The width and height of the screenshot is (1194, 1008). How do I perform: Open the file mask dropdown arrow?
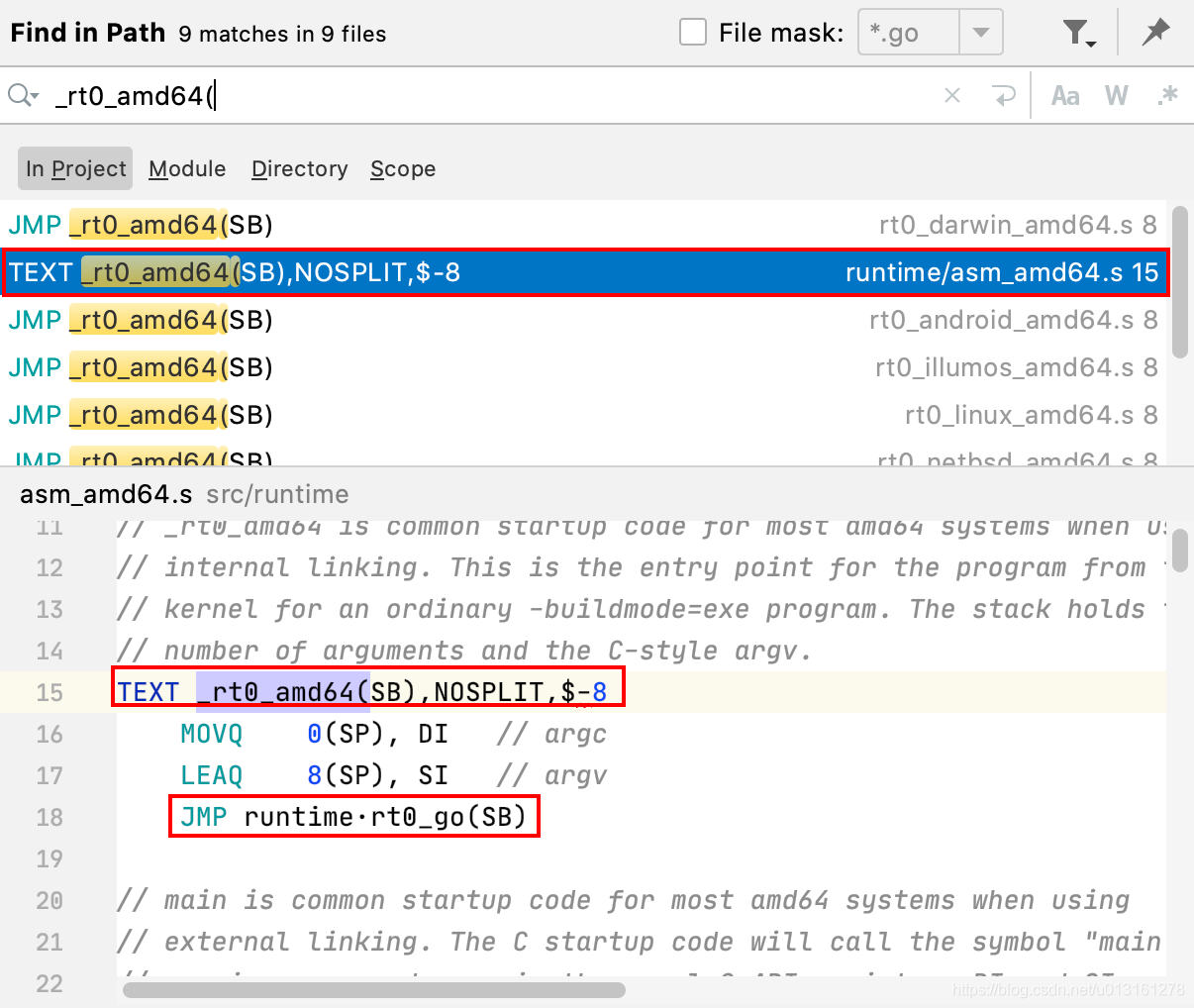[981, 33]
